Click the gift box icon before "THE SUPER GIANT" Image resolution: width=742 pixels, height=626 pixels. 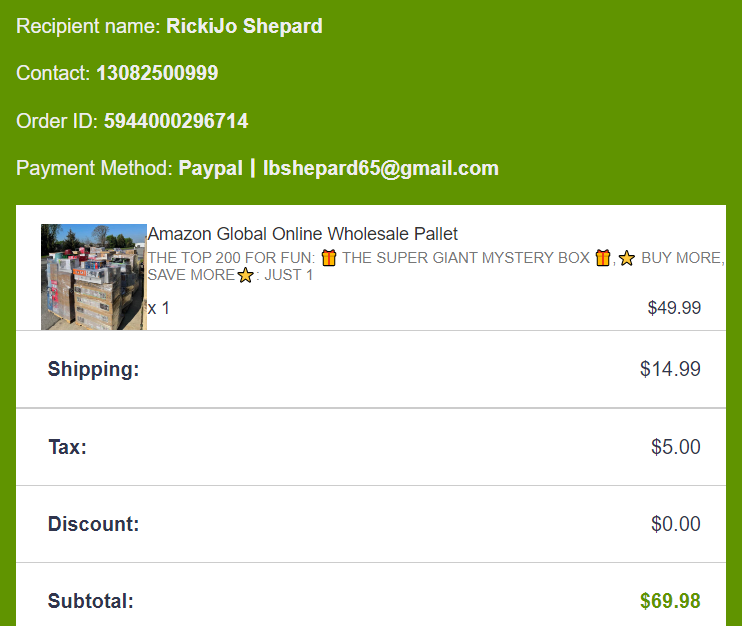coord(329,258)
